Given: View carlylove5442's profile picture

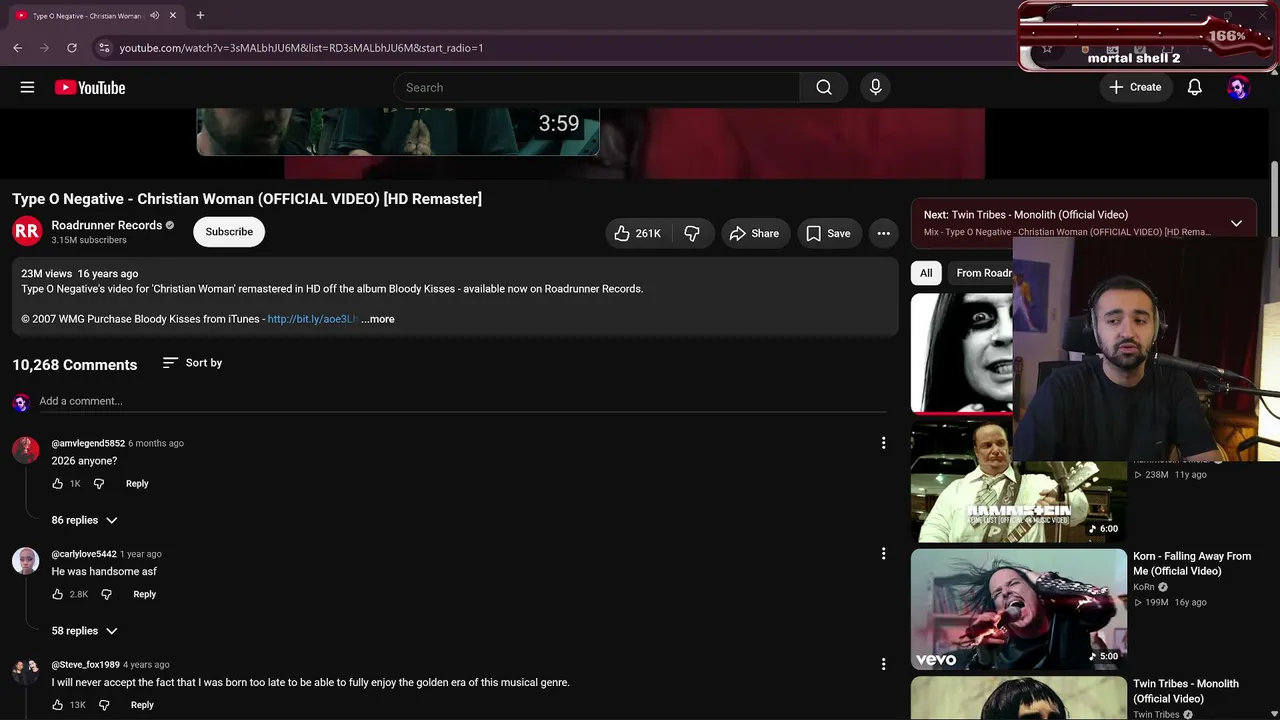Looking at the screenshot, I should pyautogui.click(x=25, y=561).
